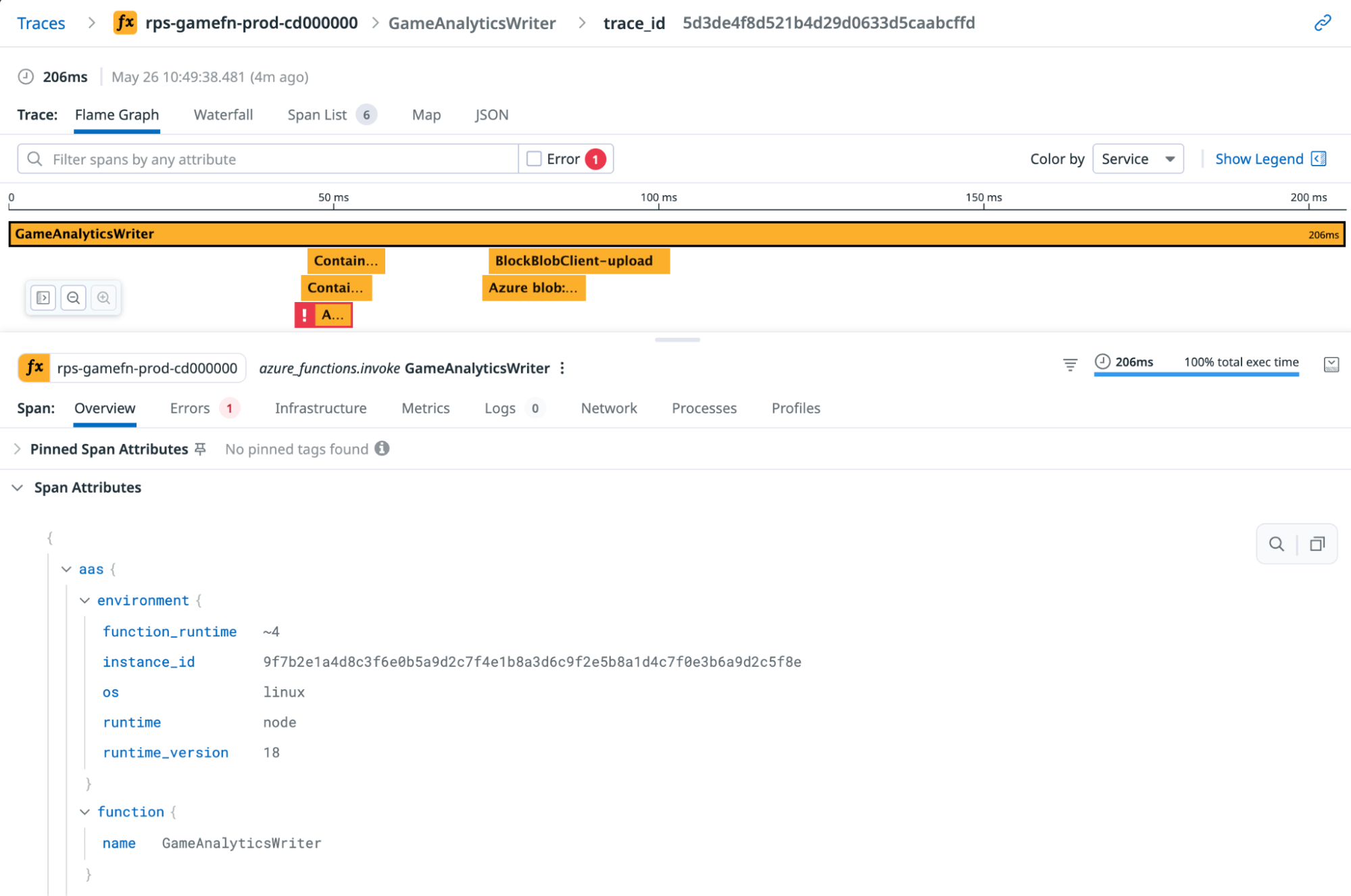Viewport: 1351px width, 896px height.
Task: Open span options kebab menu
Action: point(562,368)
